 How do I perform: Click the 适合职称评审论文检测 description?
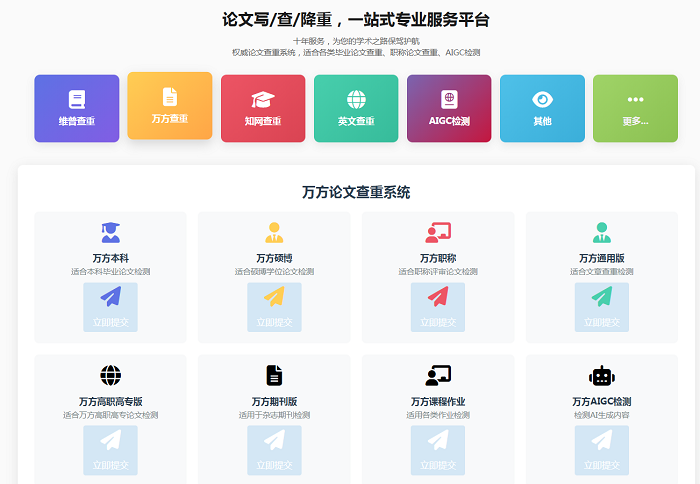[x=438, y=271]
